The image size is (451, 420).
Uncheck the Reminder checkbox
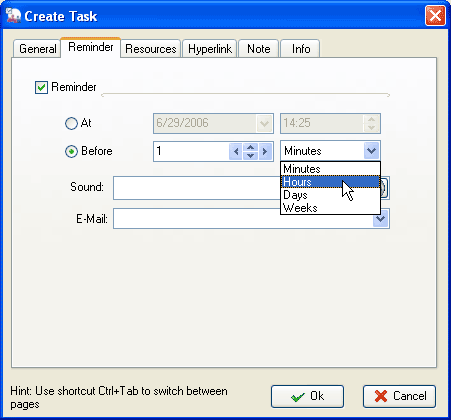[41, 87]
